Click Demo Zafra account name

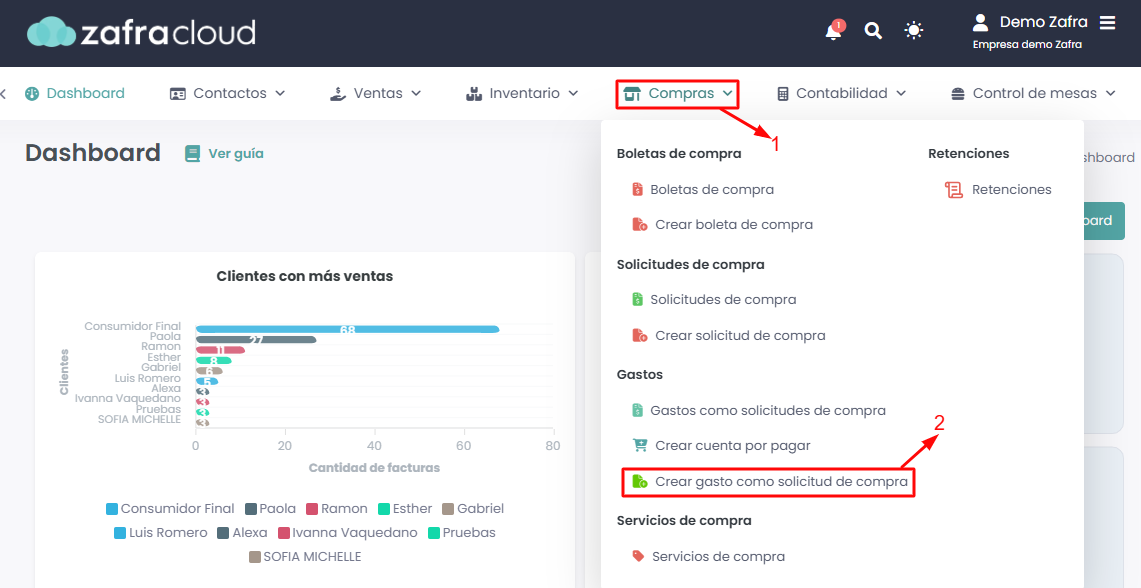tap(1043, 23)
